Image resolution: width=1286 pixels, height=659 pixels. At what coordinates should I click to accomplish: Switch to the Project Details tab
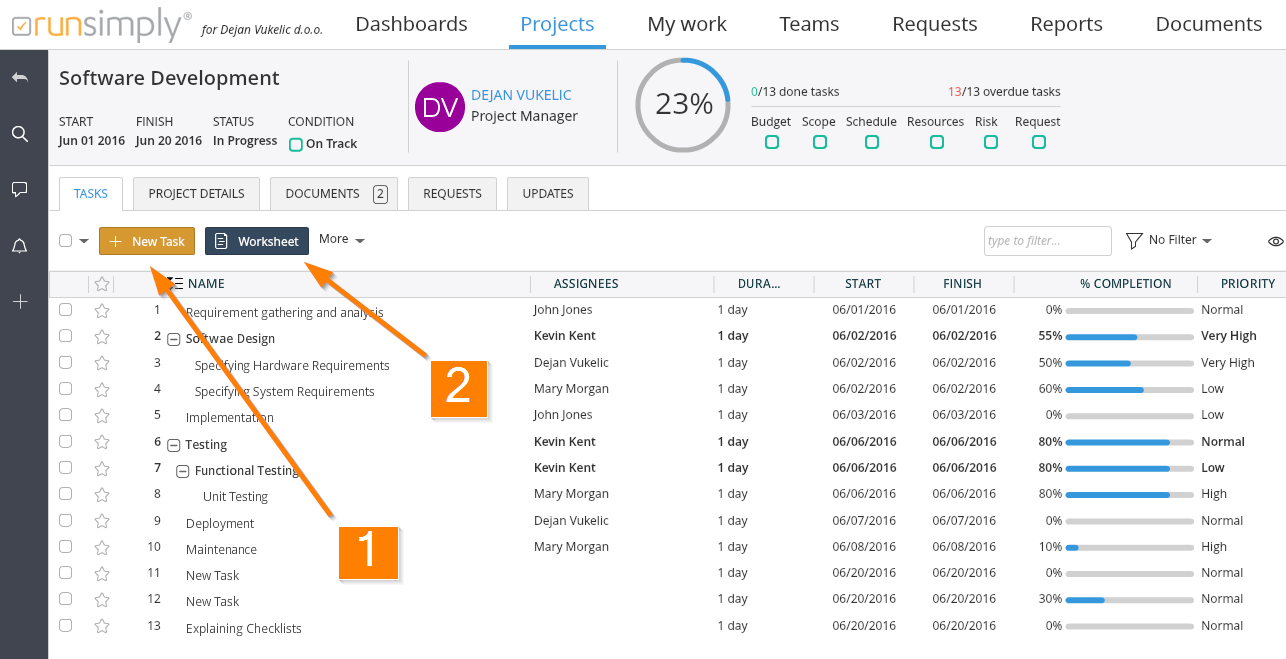pos(196,194)
